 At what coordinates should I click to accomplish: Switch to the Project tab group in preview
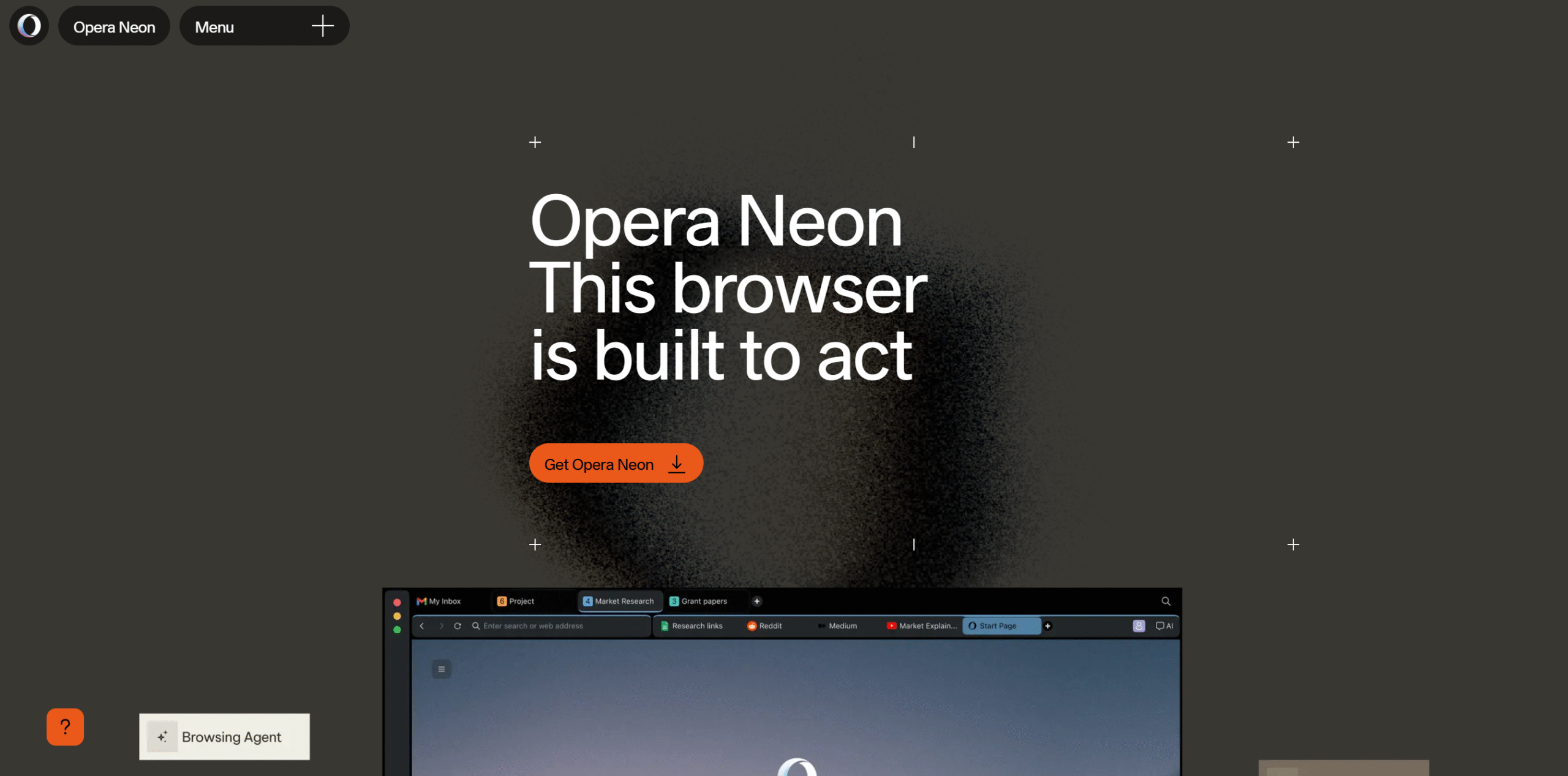[516, 601]
